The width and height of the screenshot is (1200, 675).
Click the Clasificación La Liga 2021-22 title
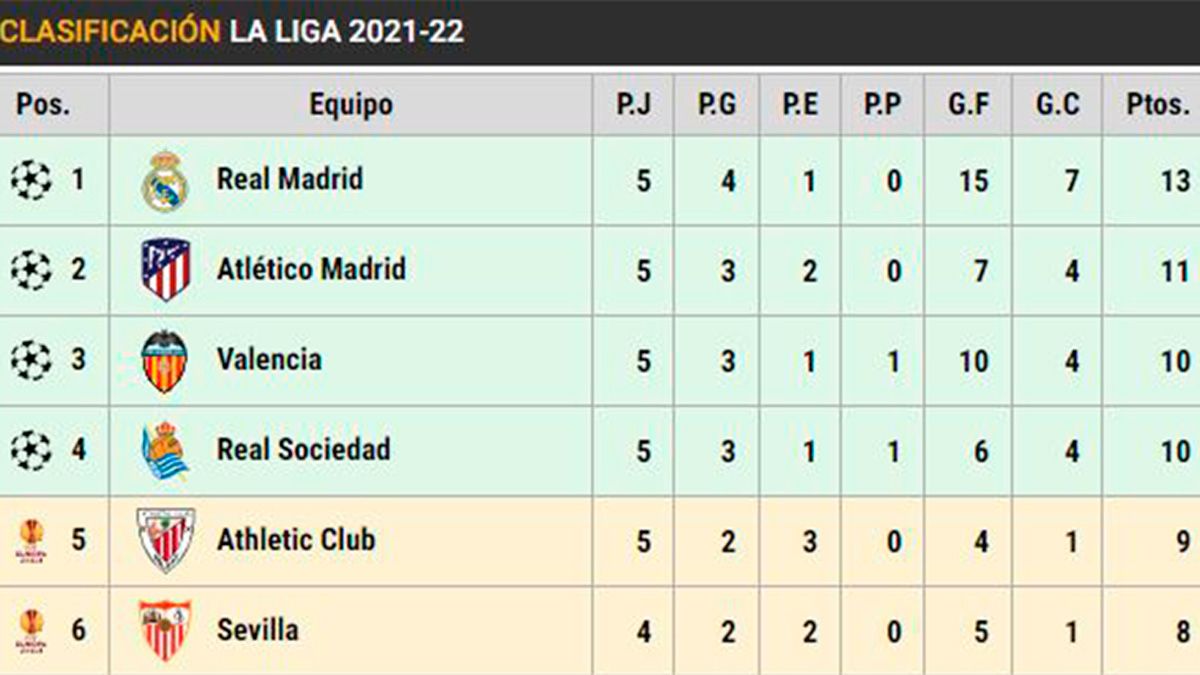point(232,31)
